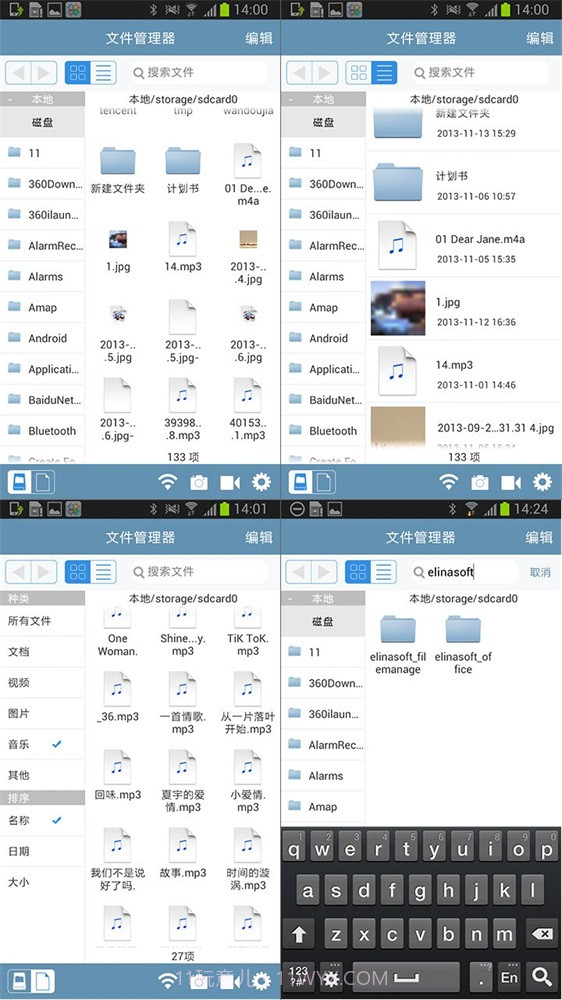Collapse 本地 section header in the elinasoft search screen
562x1000 pixels.
pyautogui.click(x=323, y=599)
